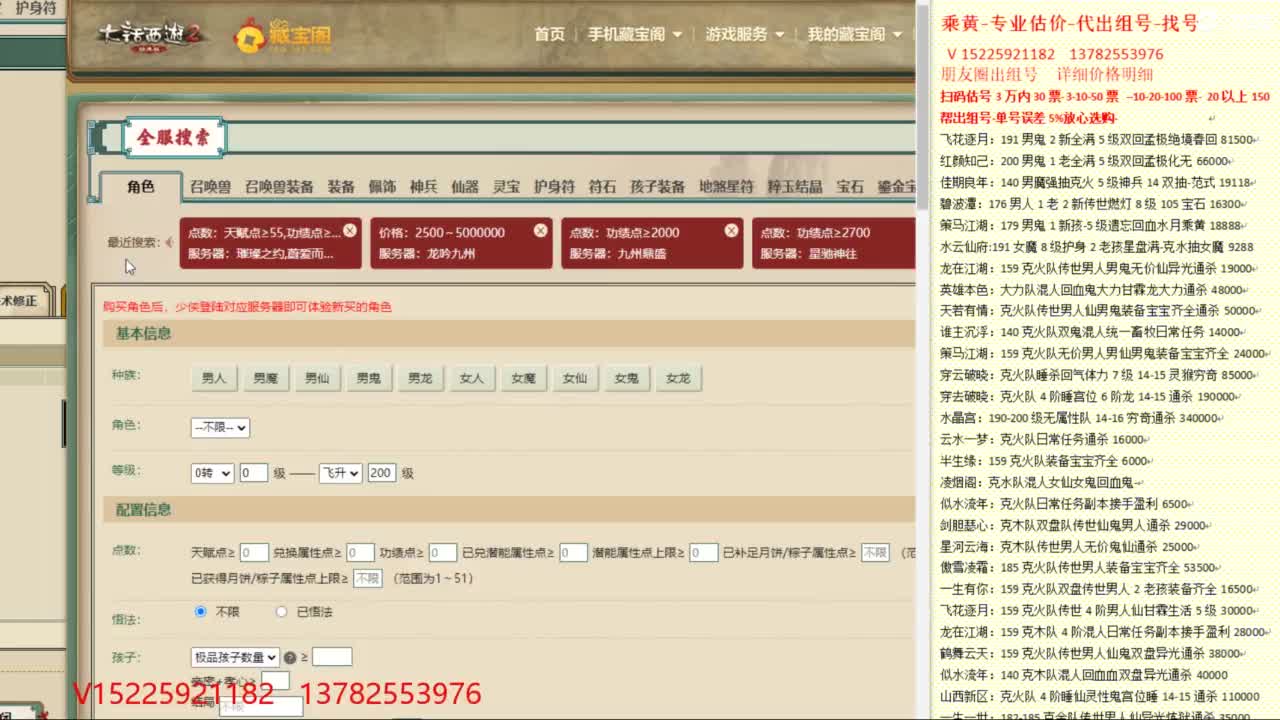
Task: Click the speaker icon beside 最近搜索
Action: [x=169, y=242]
